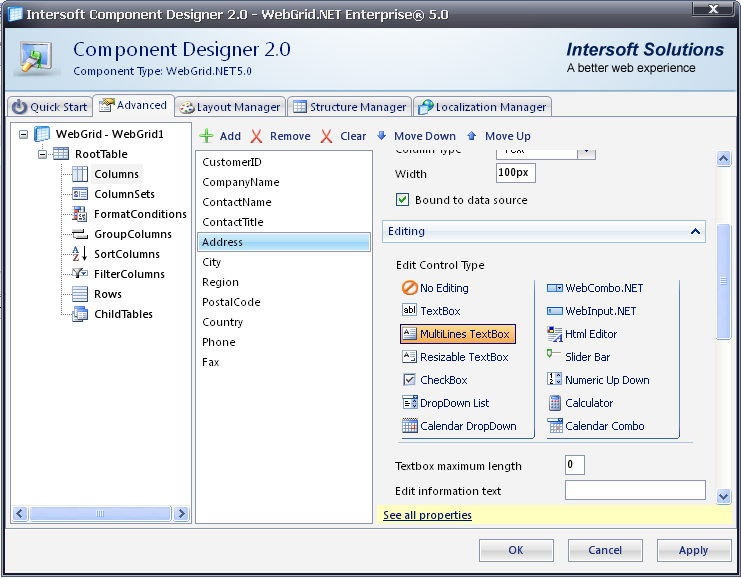Select CheckBox edit control type
The image size is (741, 579).
tap(435, 380)
